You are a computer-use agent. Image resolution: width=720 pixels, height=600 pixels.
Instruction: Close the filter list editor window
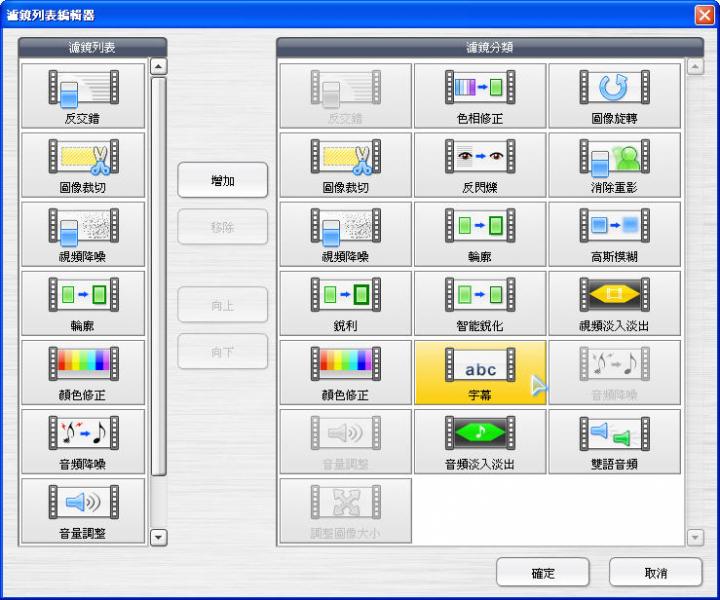[x=704, y=15]
